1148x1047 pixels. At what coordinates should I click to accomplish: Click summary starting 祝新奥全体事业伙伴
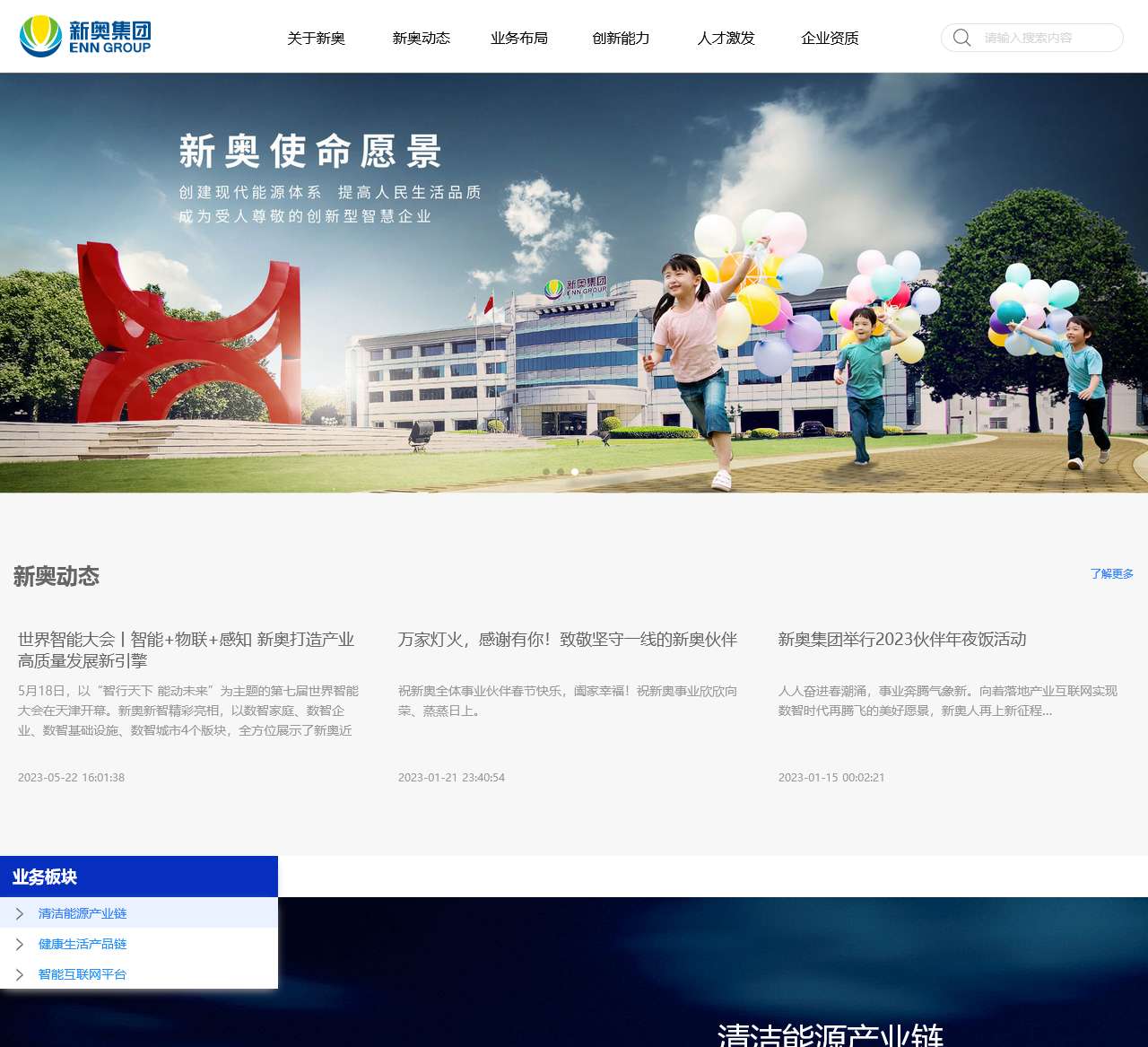[568, 701]
